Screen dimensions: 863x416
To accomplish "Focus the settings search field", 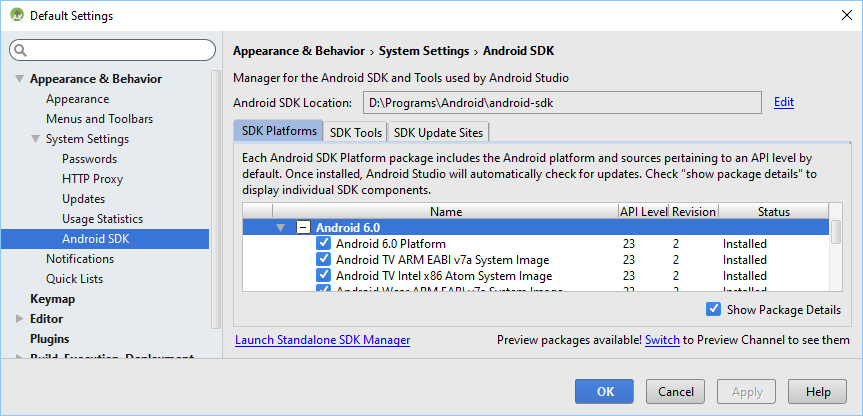I will (112, 50).
